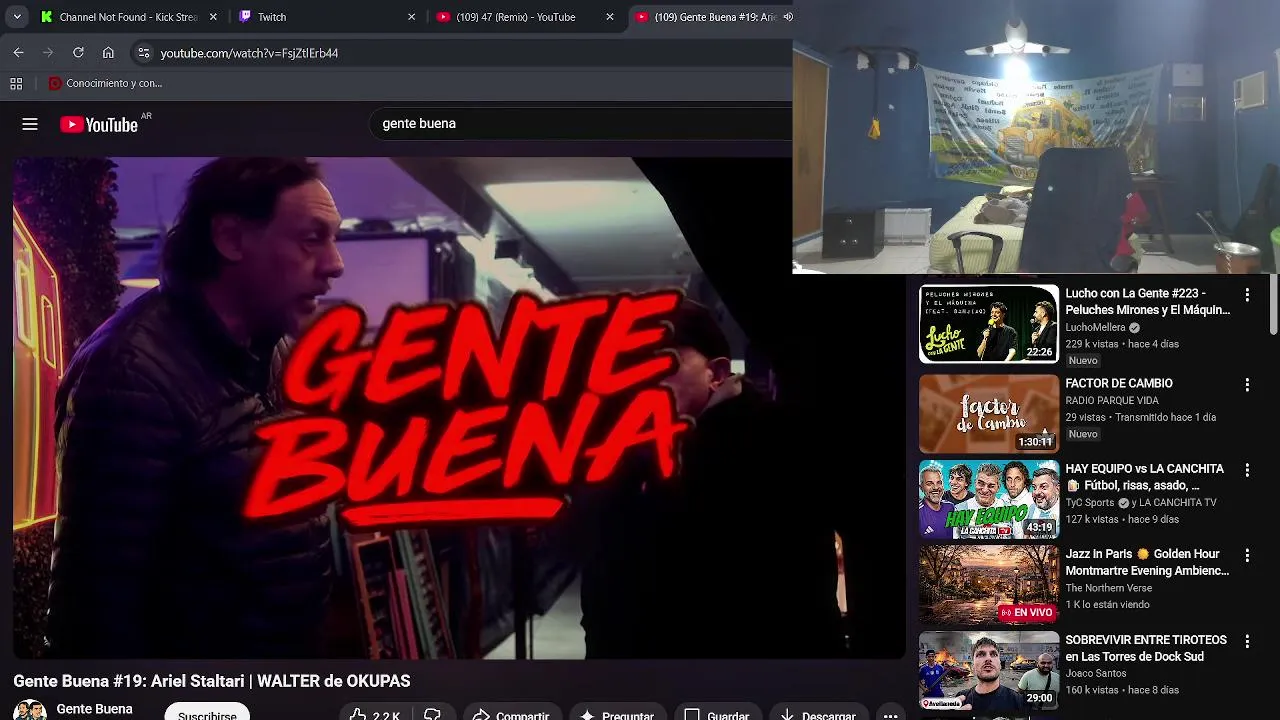Click the RADIO PARQUE VIDA channel name
The width and height of the screenshot is (1280, 720).
(1112, 400)
